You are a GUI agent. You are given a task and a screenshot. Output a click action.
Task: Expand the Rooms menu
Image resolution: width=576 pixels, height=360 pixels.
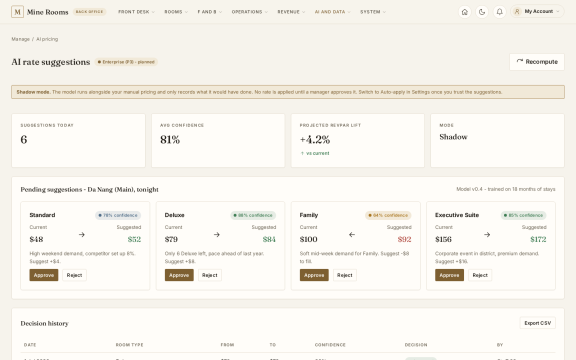pos(176,12)
